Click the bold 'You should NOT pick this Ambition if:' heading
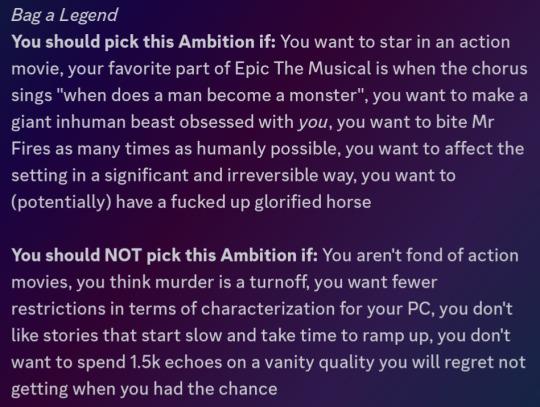Screen dimensions: 540x407 point(165,255)
